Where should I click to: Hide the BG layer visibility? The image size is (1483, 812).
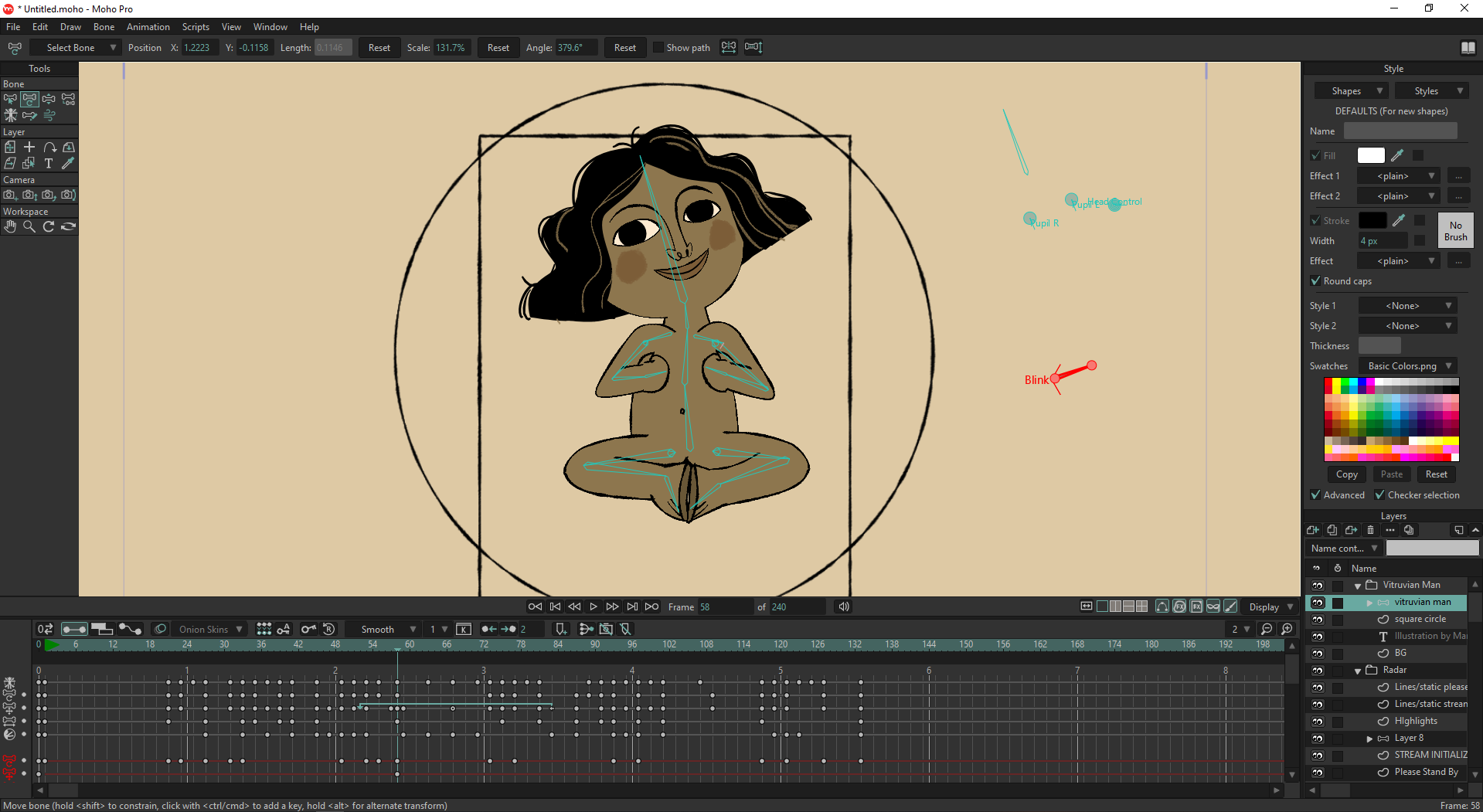click(x=1318, y=653)
